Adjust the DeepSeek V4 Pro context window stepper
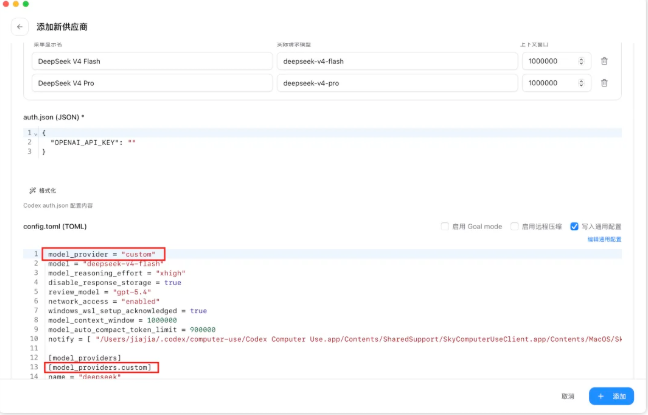 click(581, 83)
